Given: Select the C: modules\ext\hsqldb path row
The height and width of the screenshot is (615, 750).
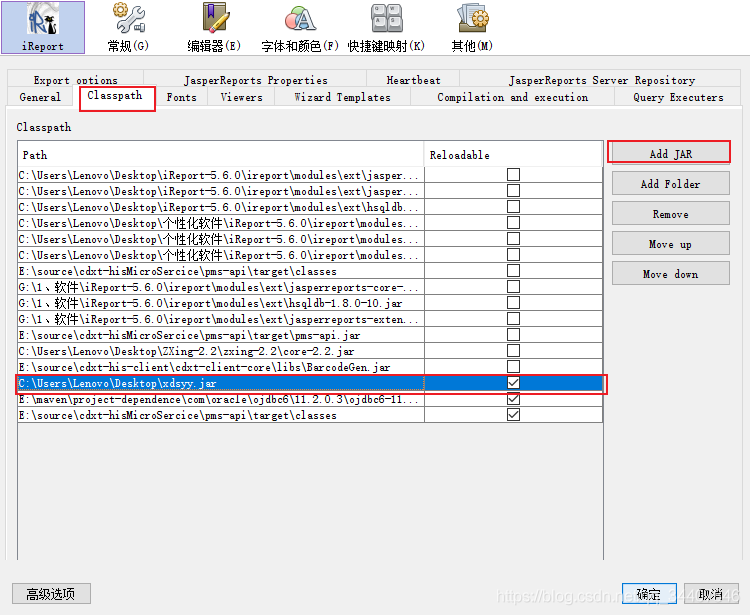Looking at the screenshot, I should click(221, 207).
